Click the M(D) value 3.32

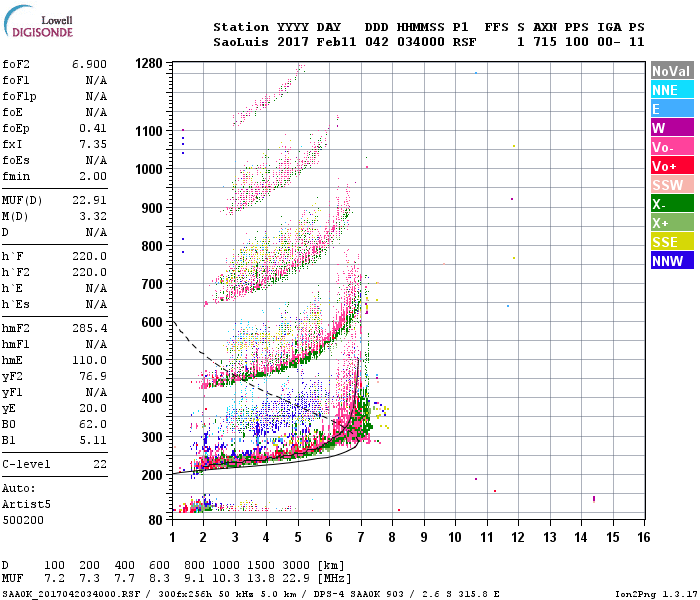coord(93,217)
